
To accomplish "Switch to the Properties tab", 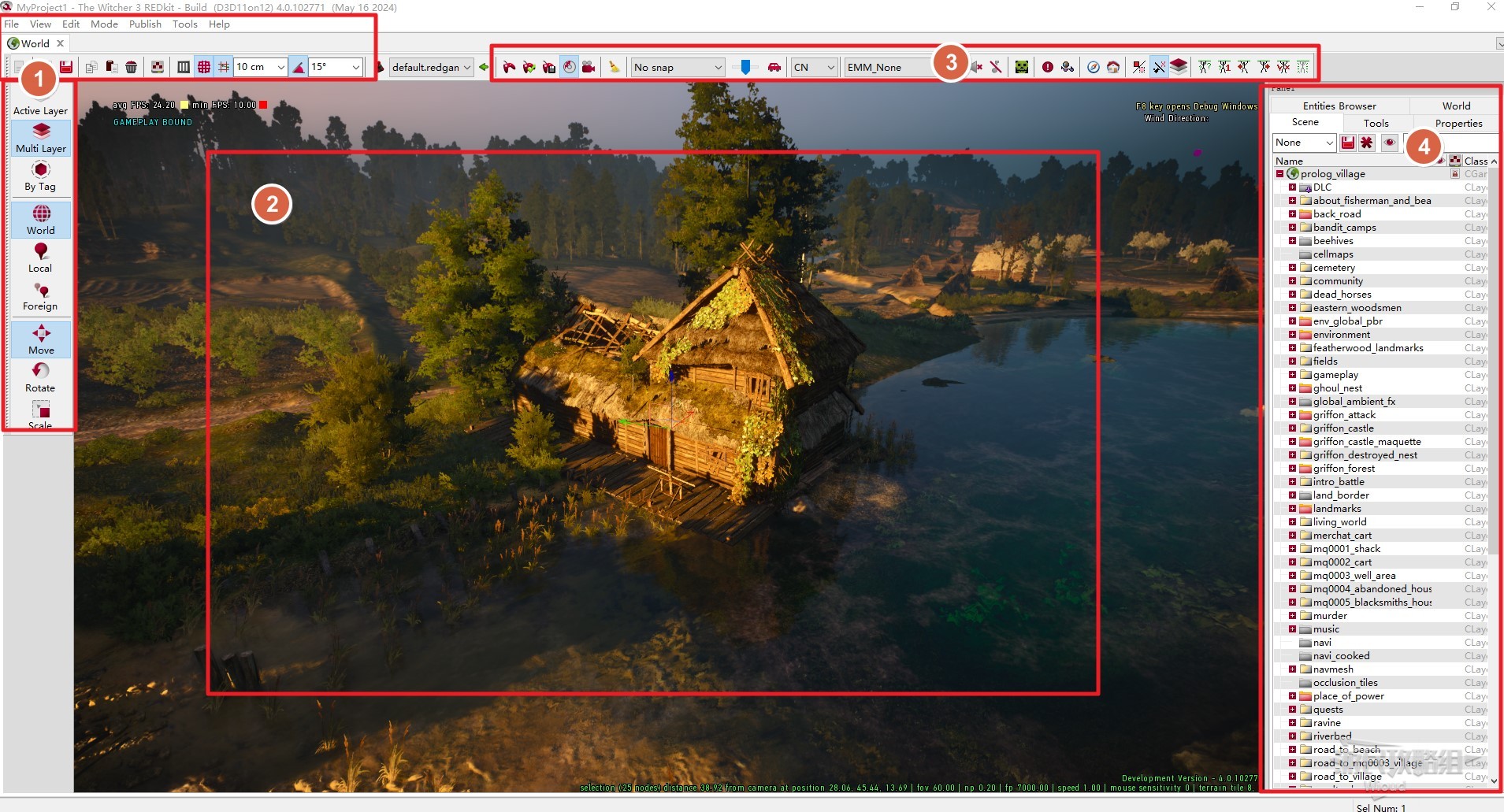I will click(1458, 124).
